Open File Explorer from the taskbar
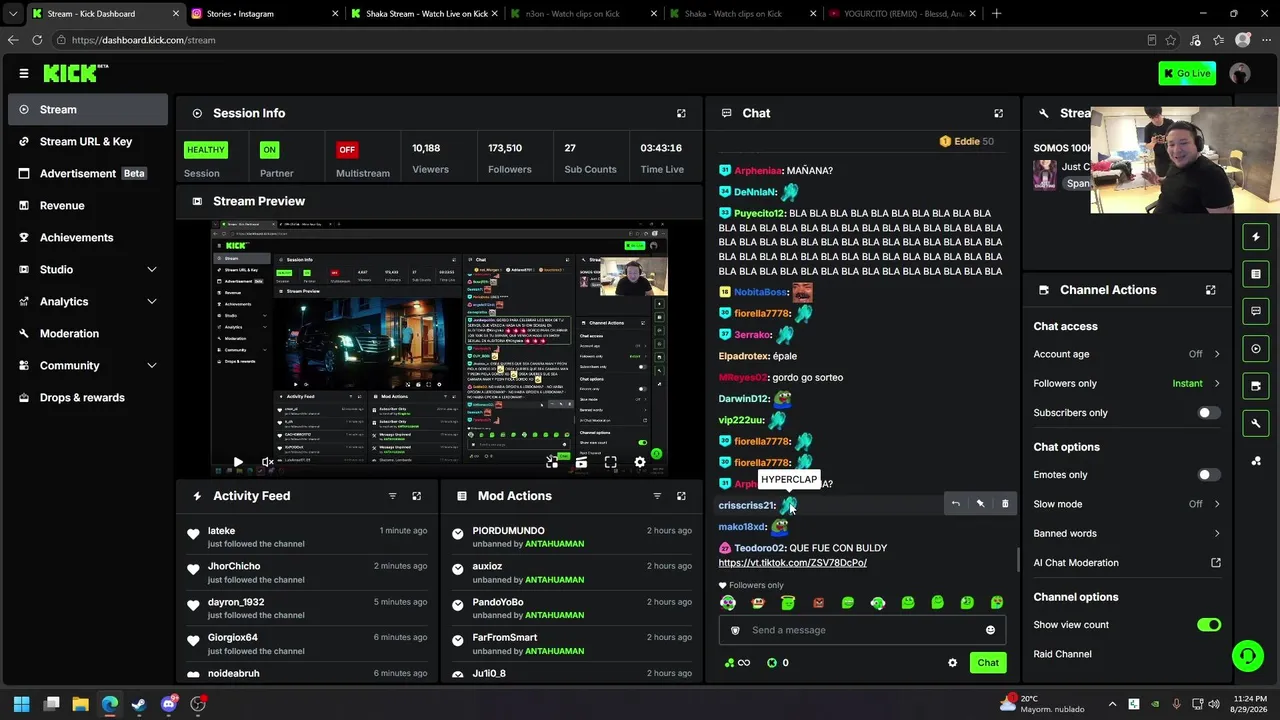Screen dimensions: 1280x720 point(80,704)
